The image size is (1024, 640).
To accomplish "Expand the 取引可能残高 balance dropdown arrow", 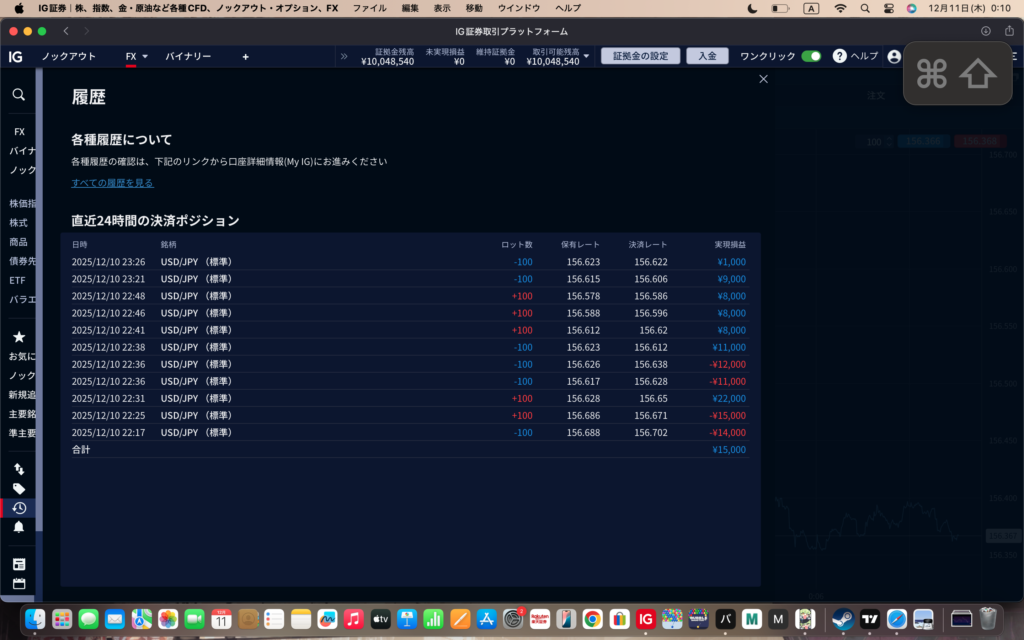I will click(587, 56).
